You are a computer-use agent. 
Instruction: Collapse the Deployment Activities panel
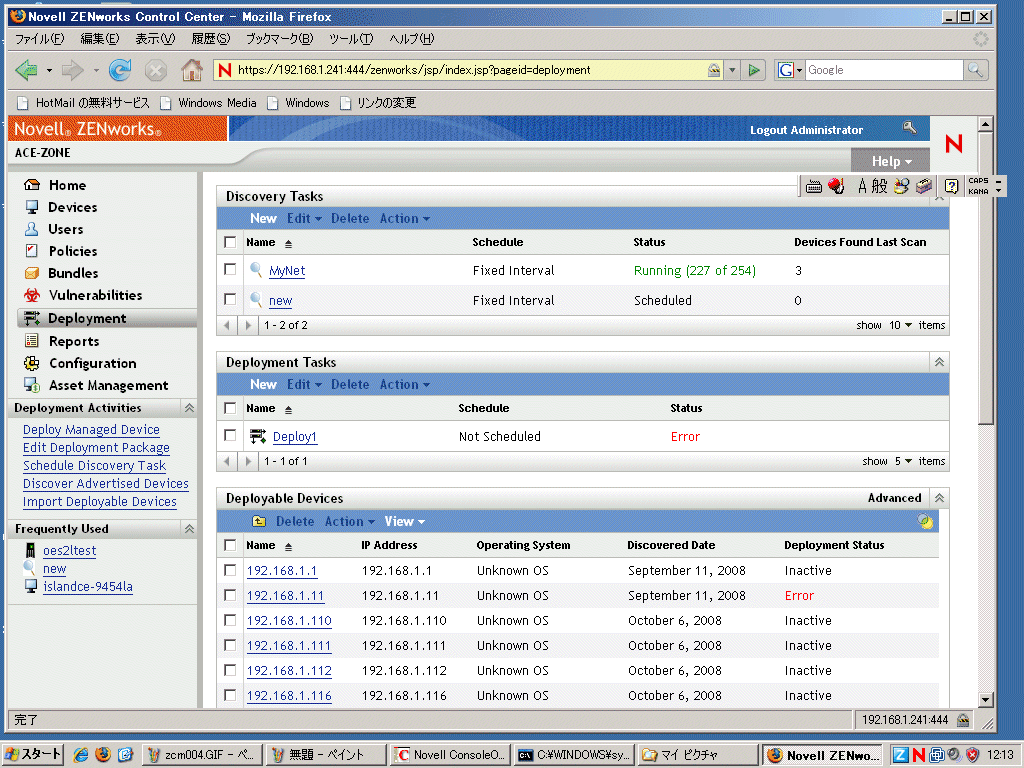pos(189,408)
